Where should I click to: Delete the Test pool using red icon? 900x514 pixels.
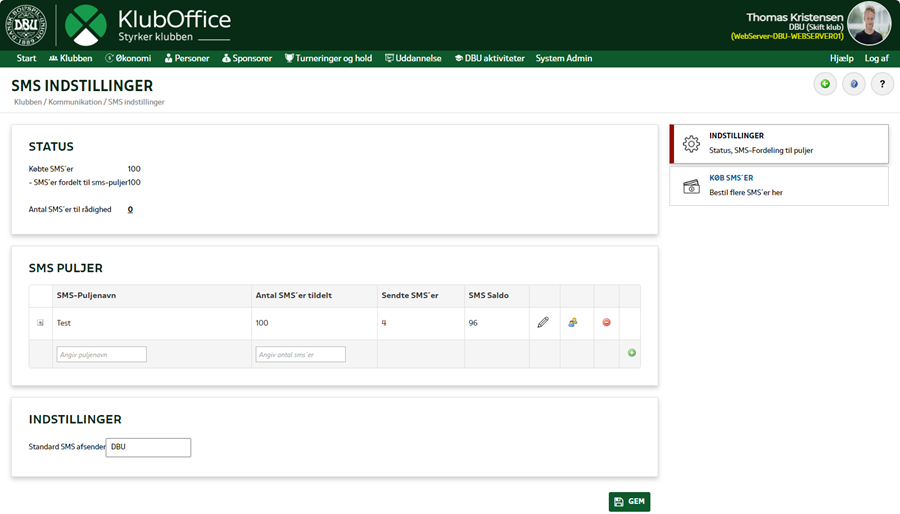[x=606, y=323]
